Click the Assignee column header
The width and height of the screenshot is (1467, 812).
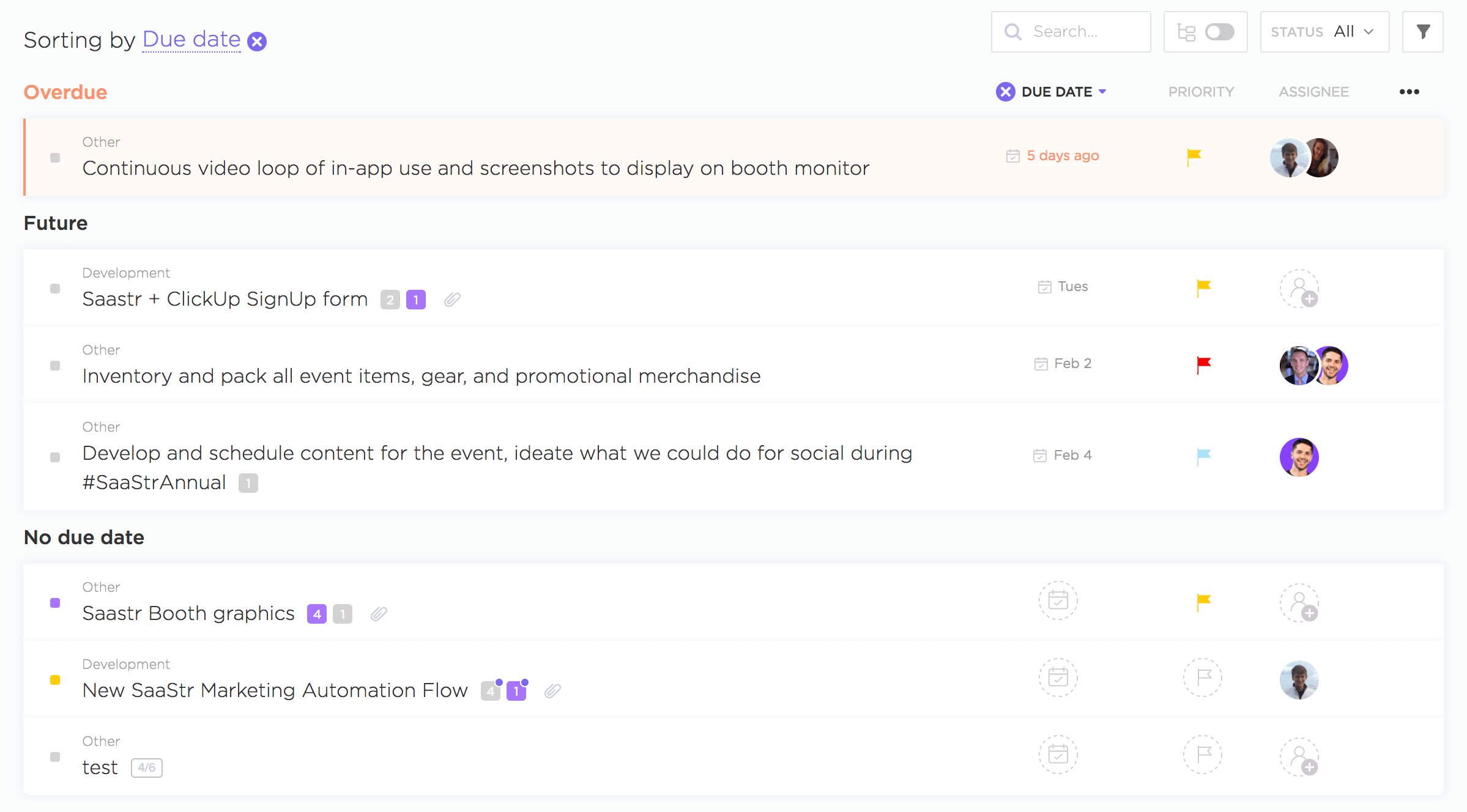coord(1313,92)
